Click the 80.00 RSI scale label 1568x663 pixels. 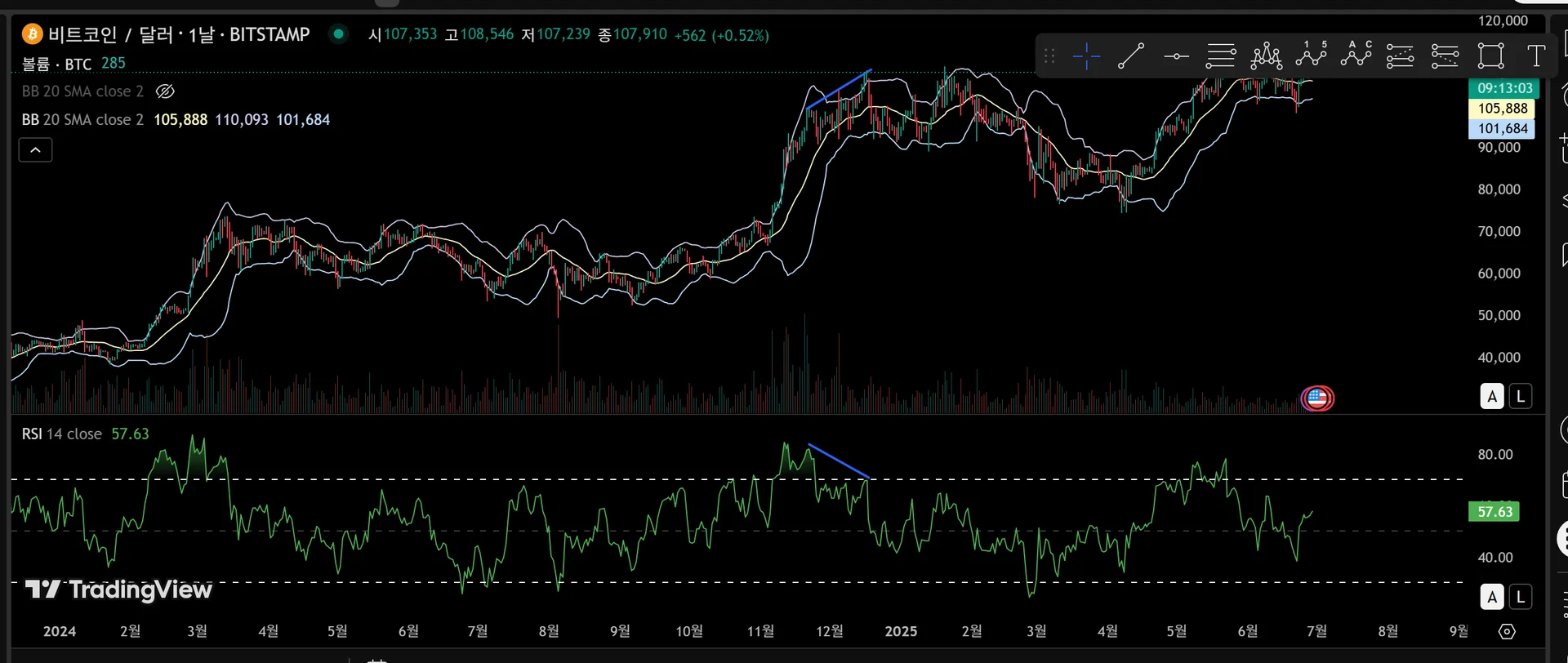pyautogui.click(x=1495, y=455)
